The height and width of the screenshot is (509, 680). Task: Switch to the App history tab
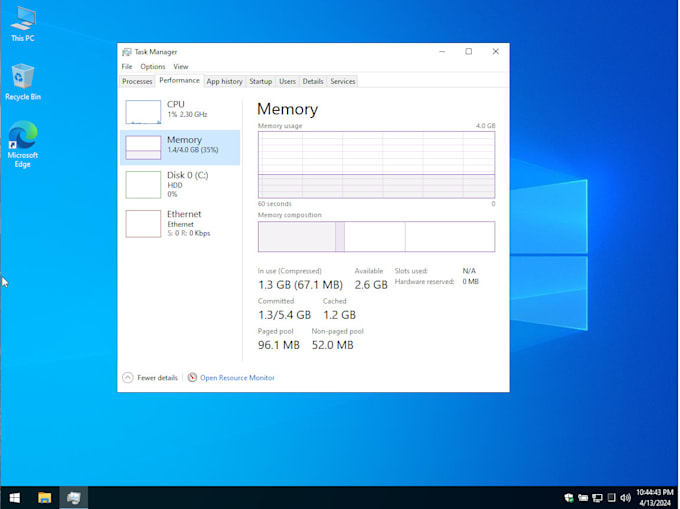click(x=224, y=81)
